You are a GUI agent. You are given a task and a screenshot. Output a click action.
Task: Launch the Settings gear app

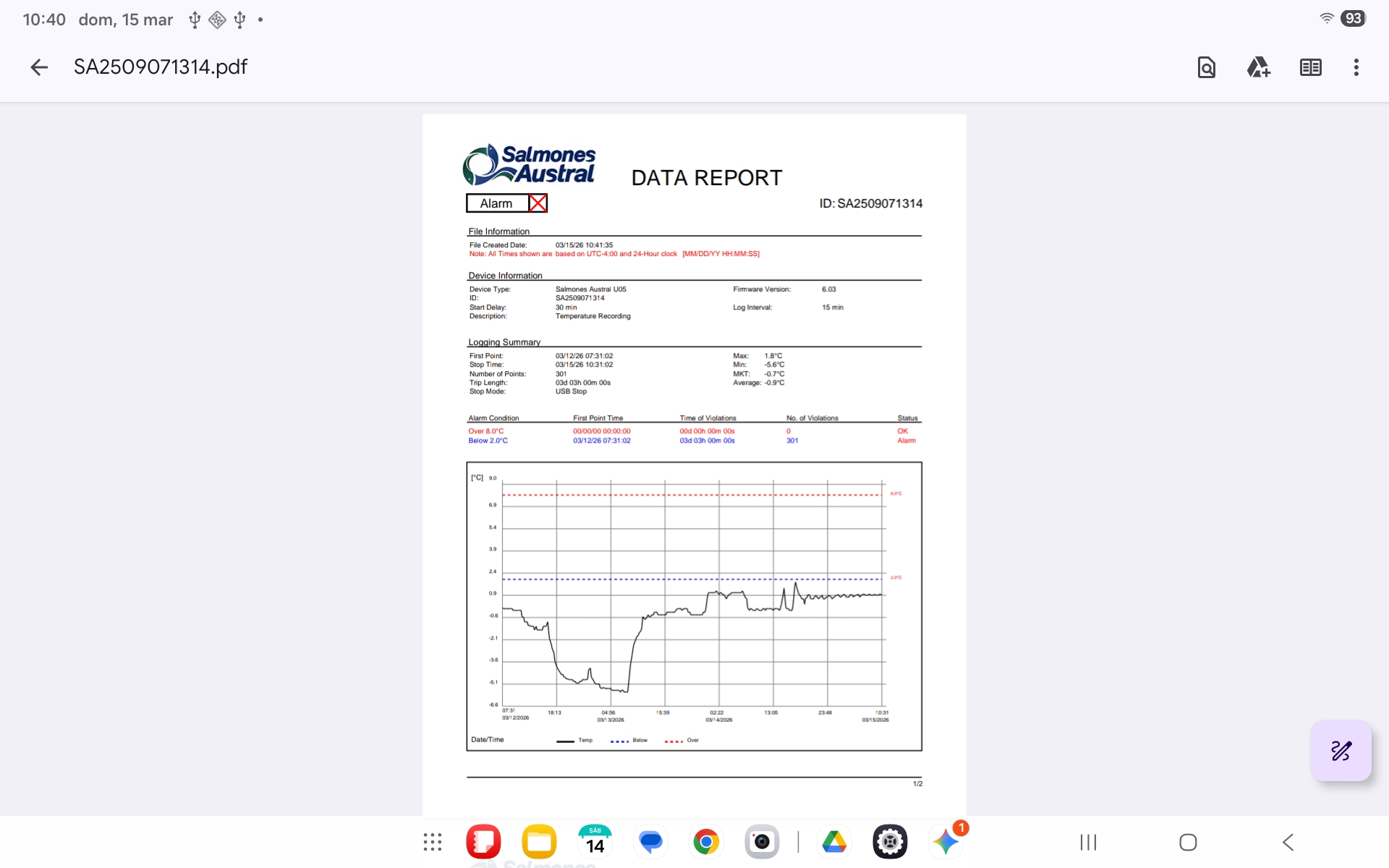[x=890, y=842]
